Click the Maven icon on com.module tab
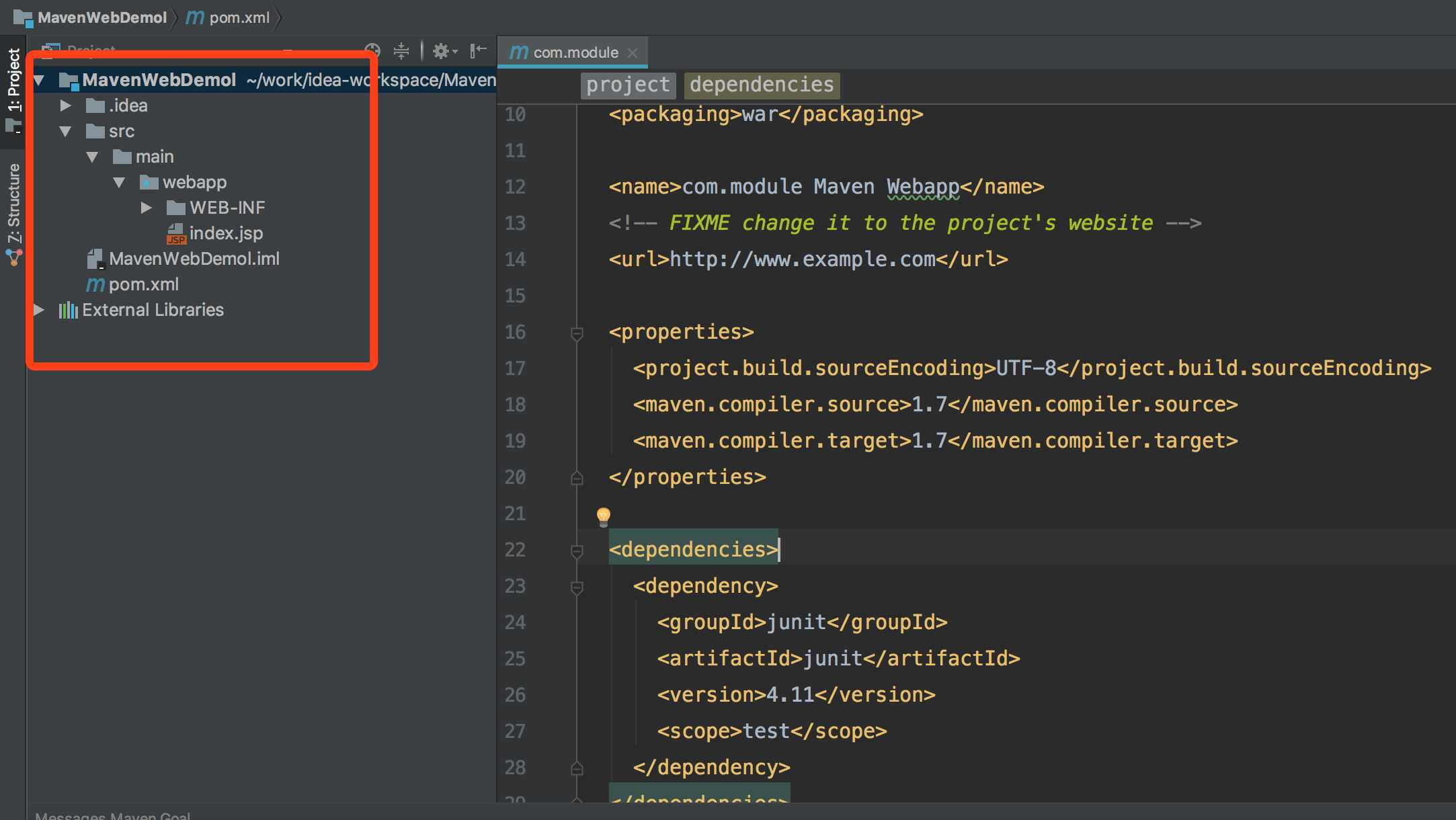The height and width of the screenshot is (820, 1456). 518,52
